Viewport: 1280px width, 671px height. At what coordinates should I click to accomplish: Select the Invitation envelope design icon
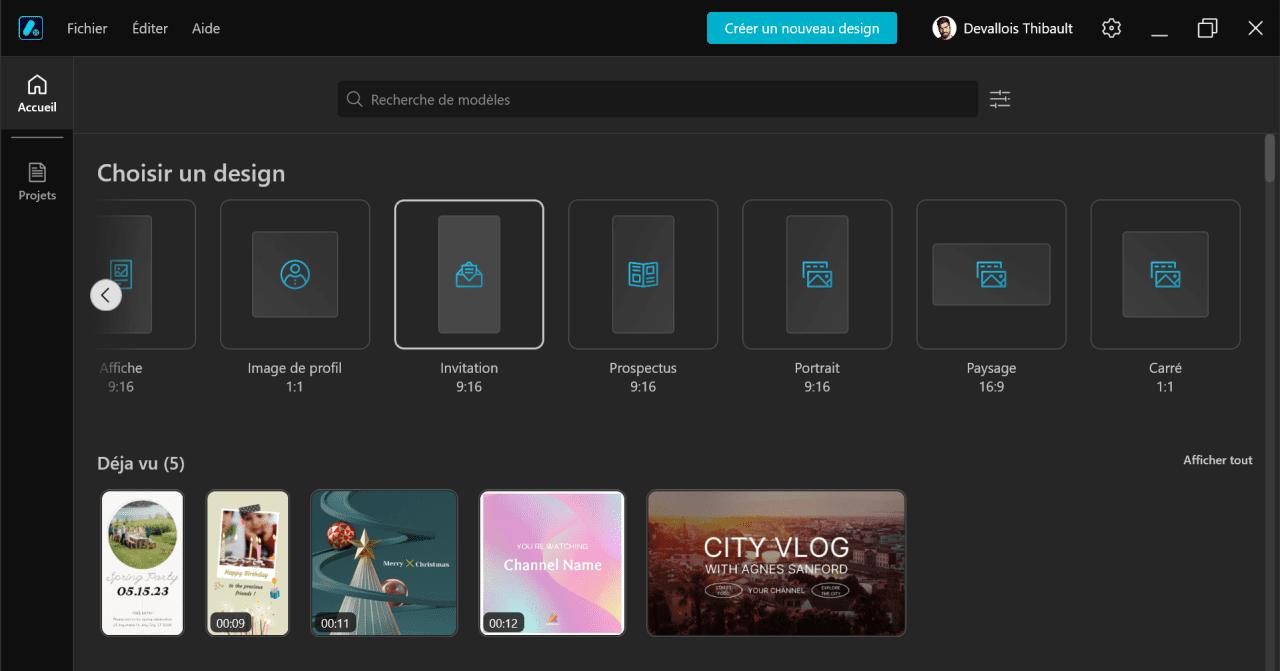coord(469,274)
